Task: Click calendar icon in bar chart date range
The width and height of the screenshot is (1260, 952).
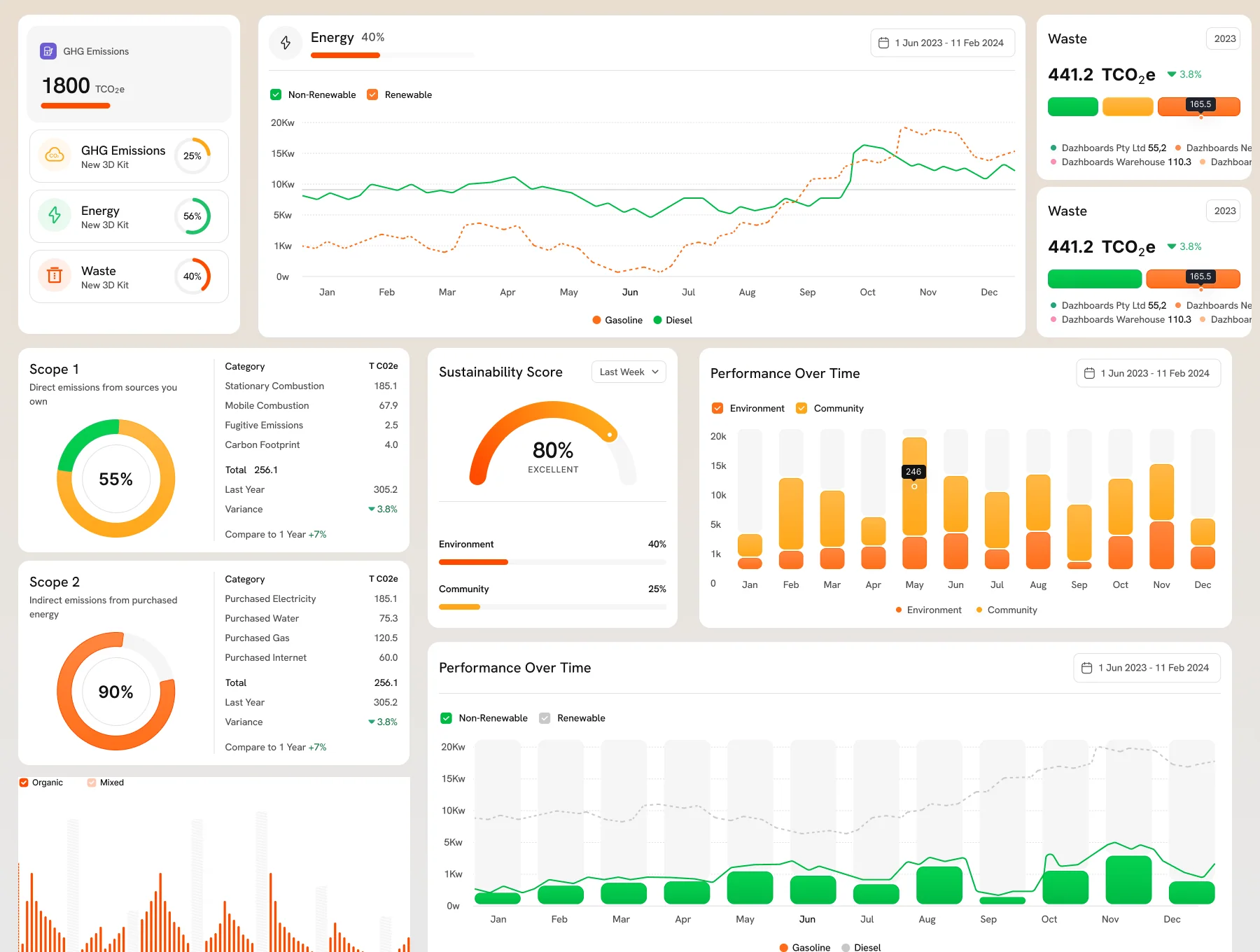Action: pyautogui.click(x=1089, y=373)
